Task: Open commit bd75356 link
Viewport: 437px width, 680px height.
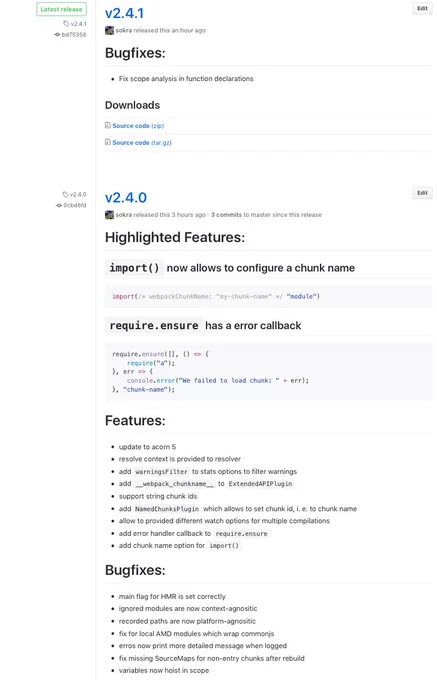Action: tap(74, 35)
